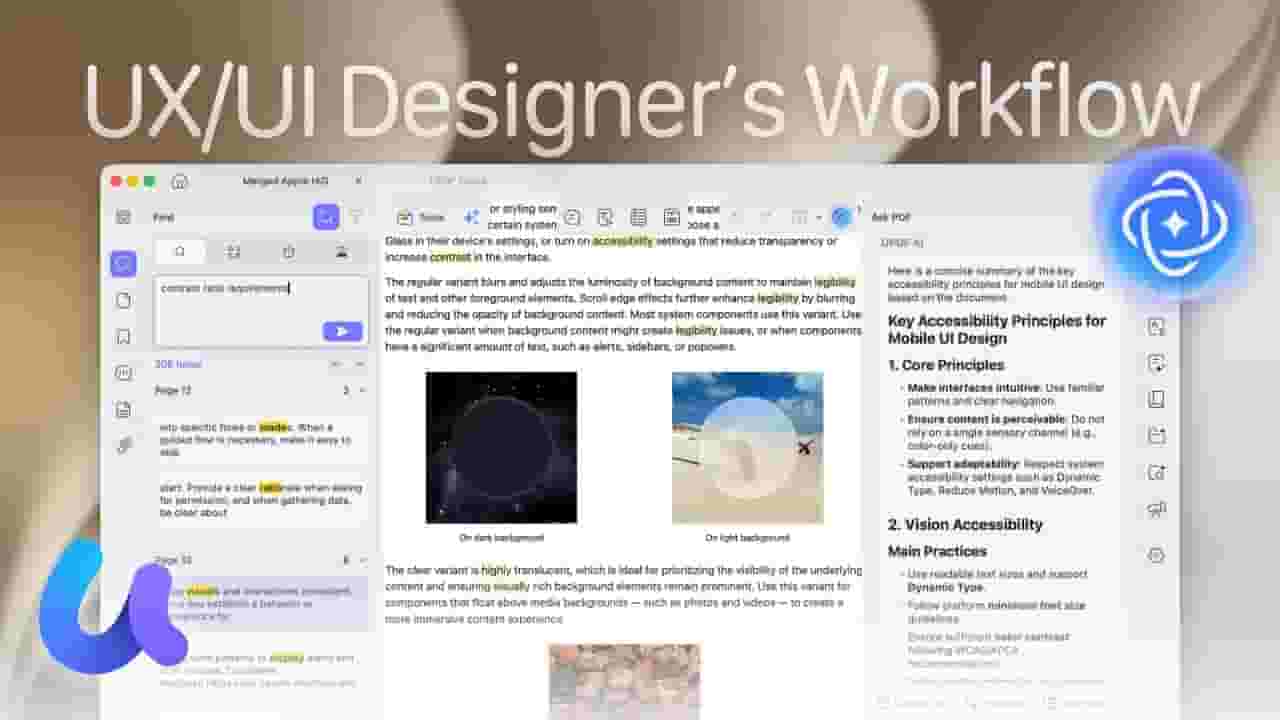
Task: Click the megaphone icon in right sidebar
Action: point(1157,510)
